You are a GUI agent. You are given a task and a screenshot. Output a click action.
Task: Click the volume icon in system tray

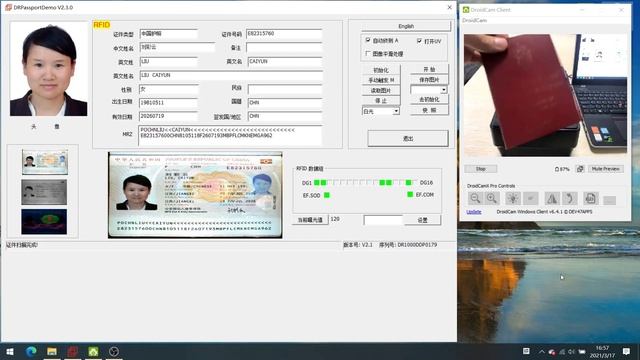(571, 351)
